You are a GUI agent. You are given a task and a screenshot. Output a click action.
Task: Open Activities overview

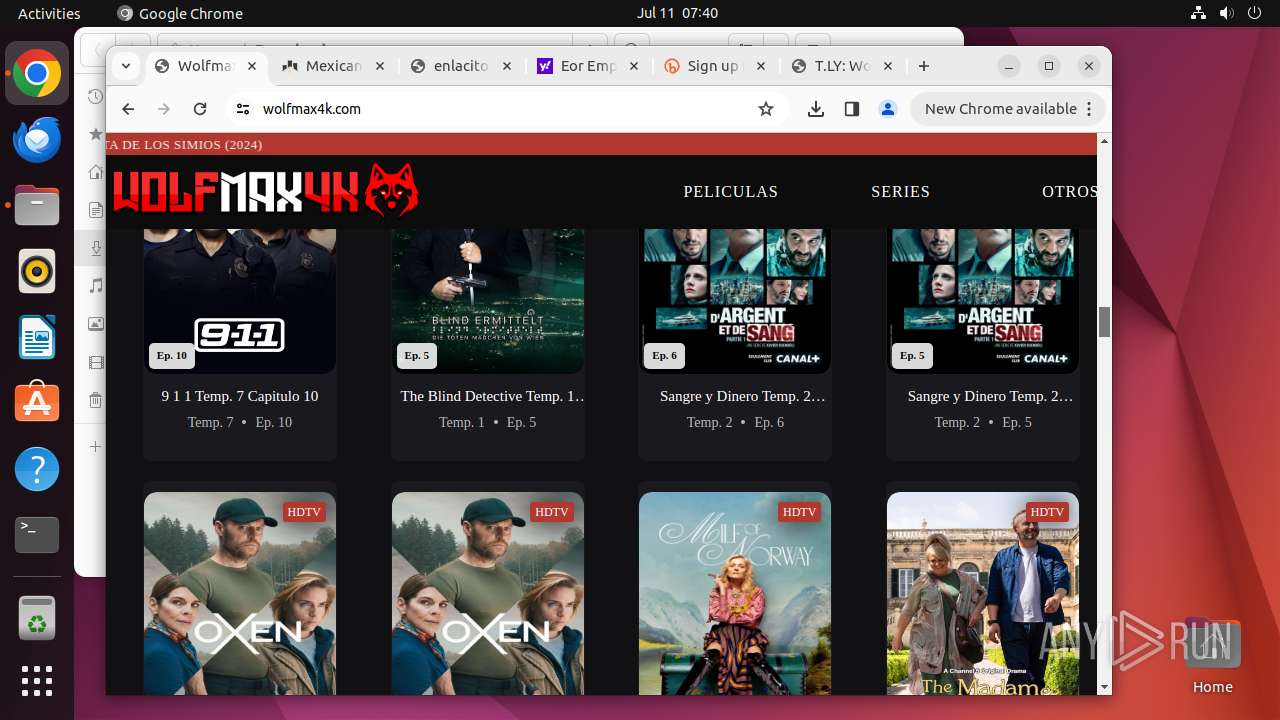(49, 13)
